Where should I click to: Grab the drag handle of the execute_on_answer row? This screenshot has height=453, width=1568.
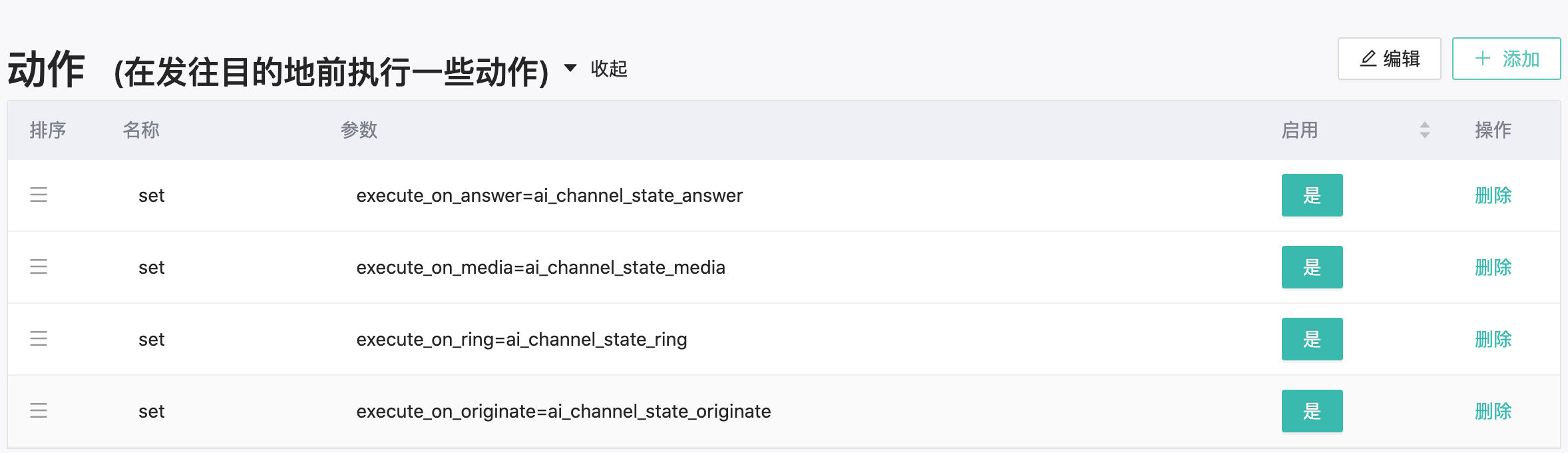(39, 195)
